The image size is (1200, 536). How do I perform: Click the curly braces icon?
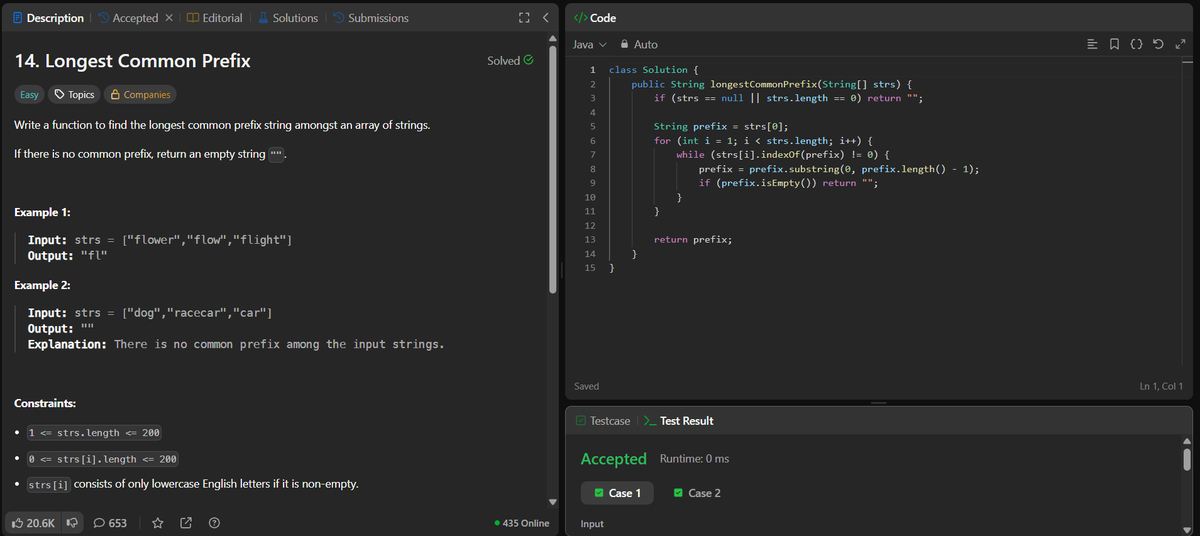1138,45
